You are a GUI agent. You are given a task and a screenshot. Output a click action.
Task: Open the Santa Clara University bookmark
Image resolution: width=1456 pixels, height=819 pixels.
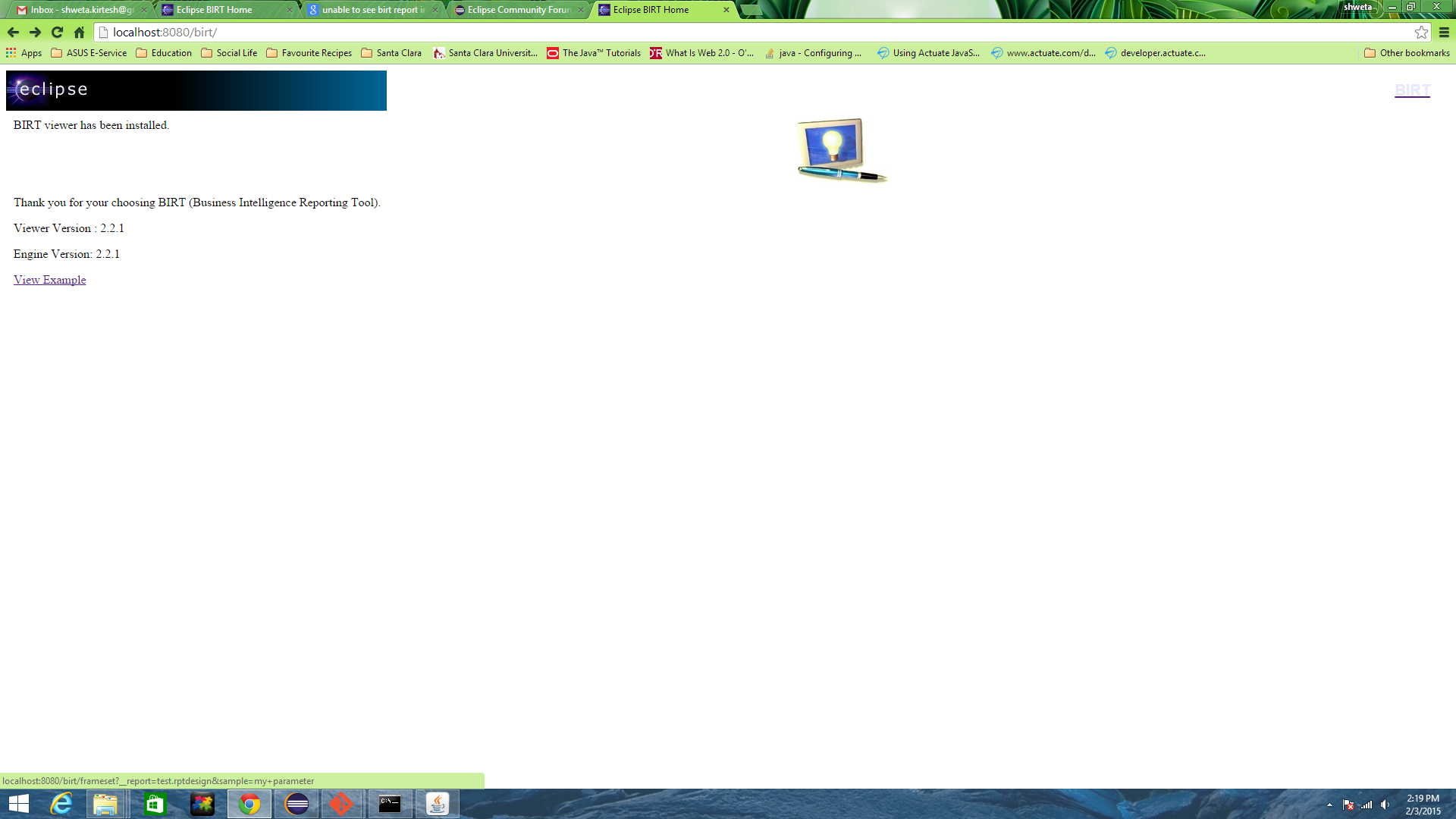485,53
